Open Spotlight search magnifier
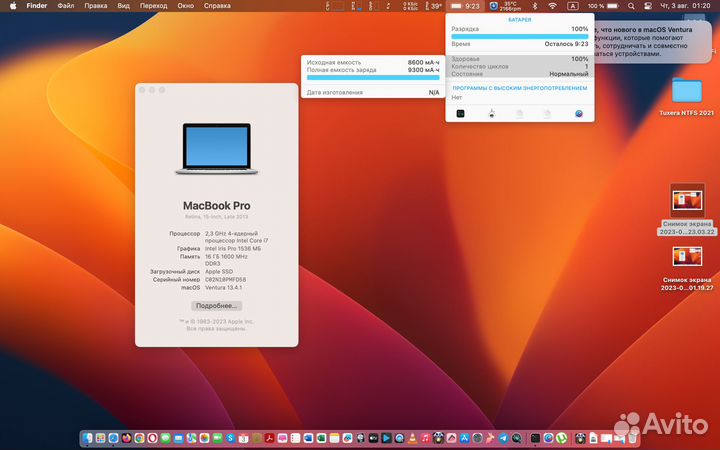This screenshot has height=450, width=720. point(631,6)
